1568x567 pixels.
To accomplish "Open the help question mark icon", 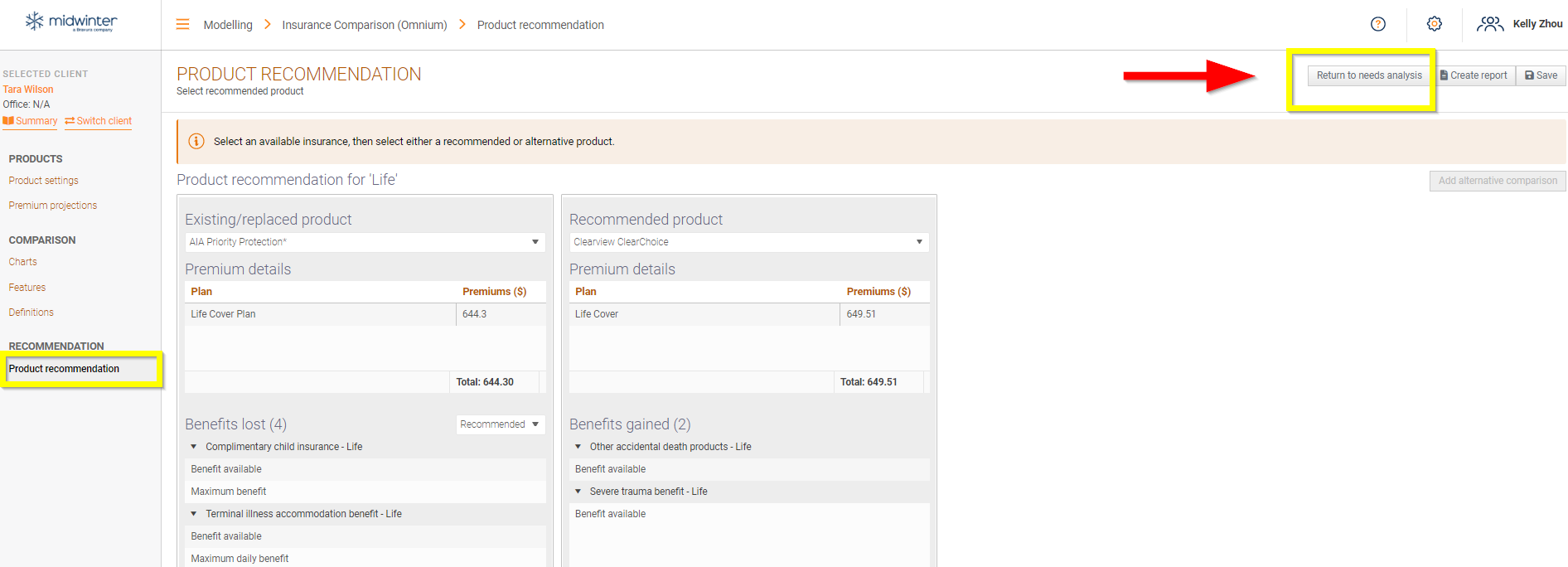I will click(1378, 24).
